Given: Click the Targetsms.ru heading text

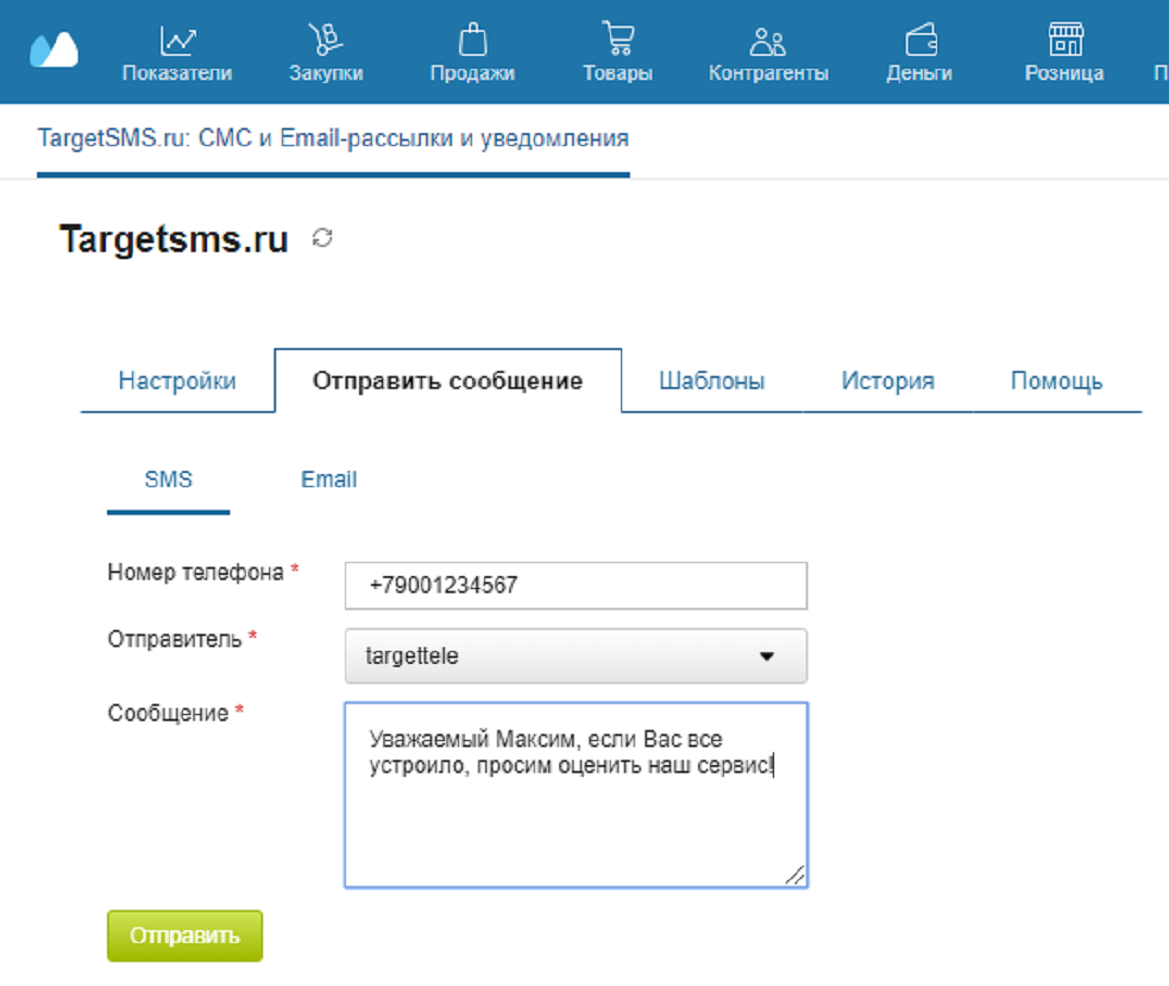Looking at the screenshot, I should (174, 239).
